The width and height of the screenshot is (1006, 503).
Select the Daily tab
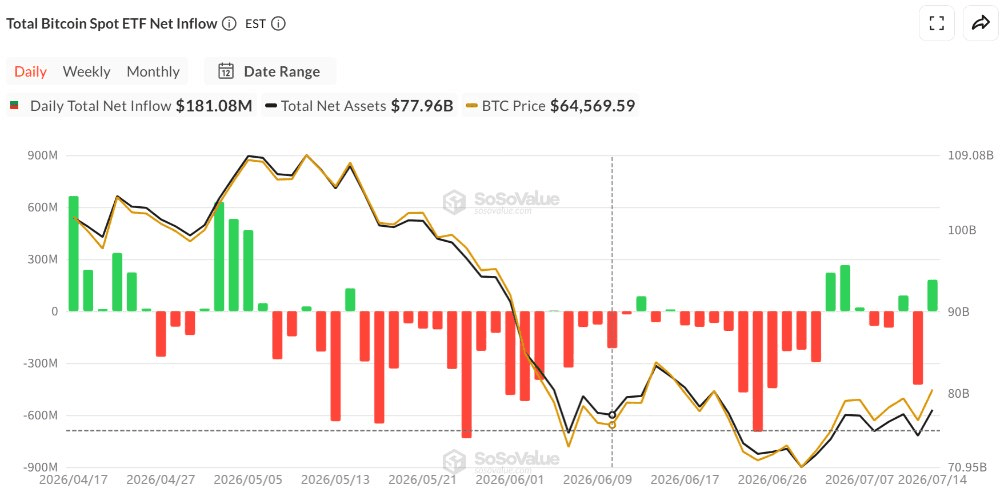[x=30, y=71]
